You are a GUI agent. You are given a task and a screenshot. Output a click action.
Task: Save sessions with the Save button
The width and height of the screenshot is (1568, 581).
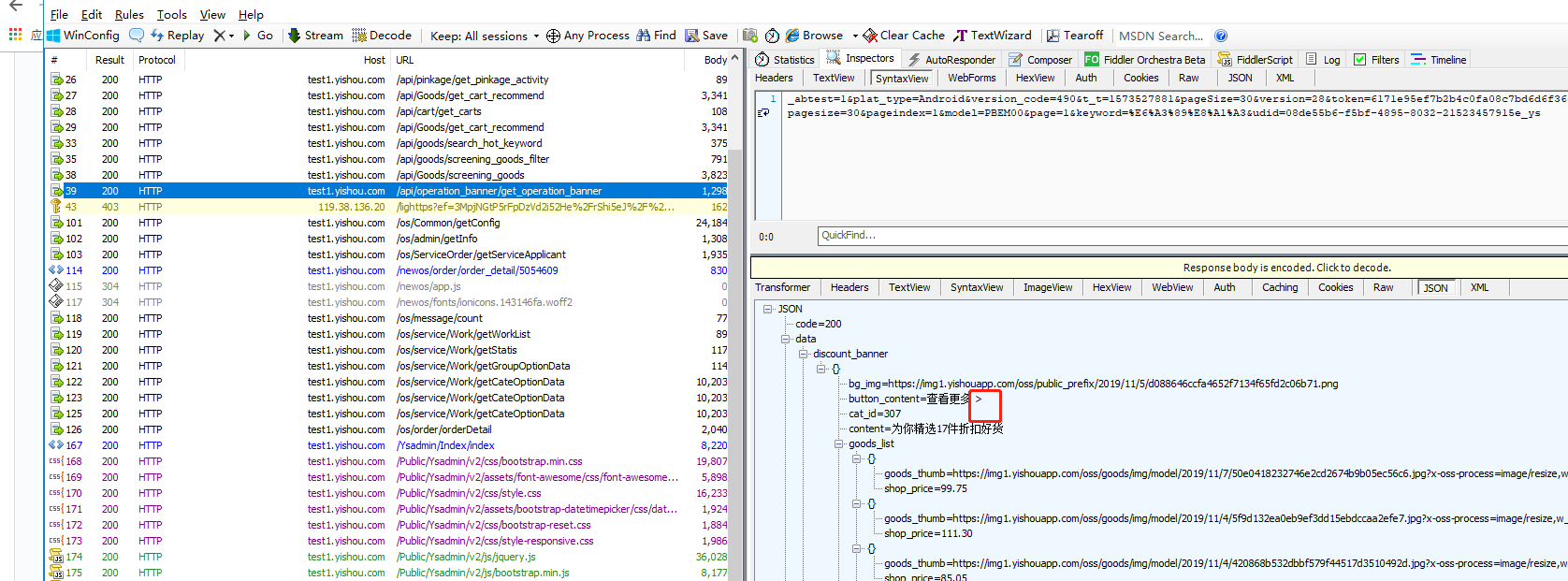point(706,36)
